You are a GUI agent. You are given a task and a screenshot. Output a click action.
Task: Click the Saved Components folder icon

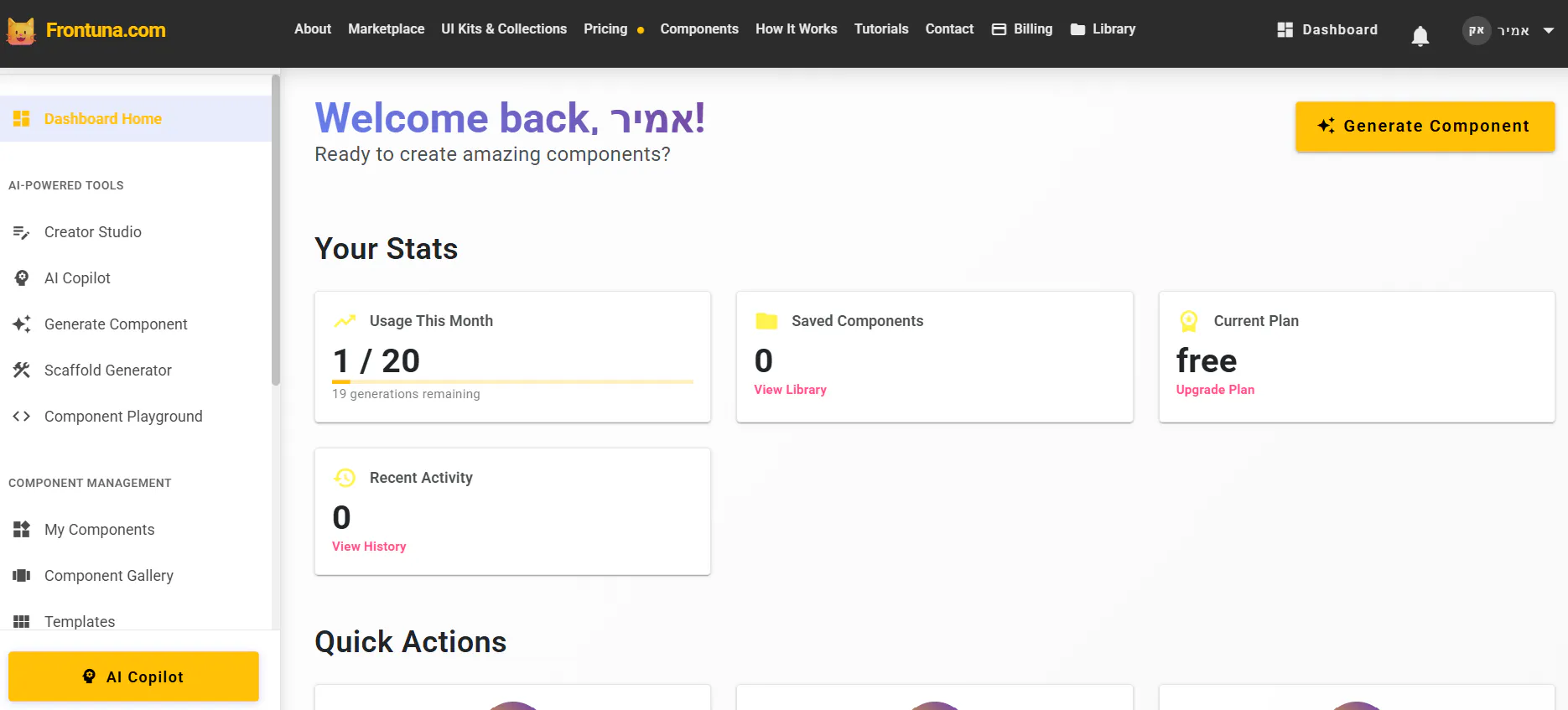(x=766, y=321)
